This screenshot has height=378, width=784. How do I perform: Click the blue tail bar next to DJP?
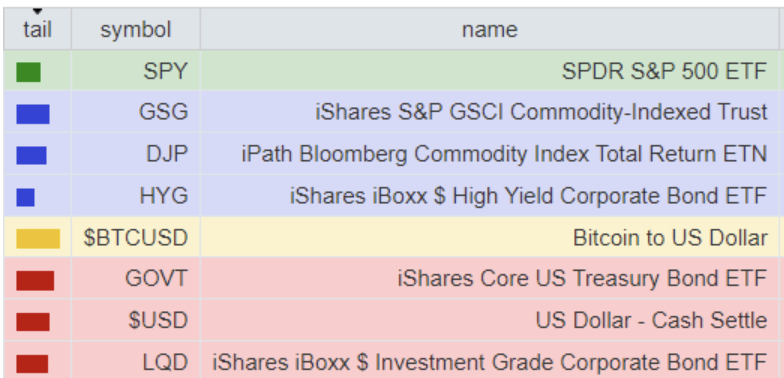tap(32, 156)
